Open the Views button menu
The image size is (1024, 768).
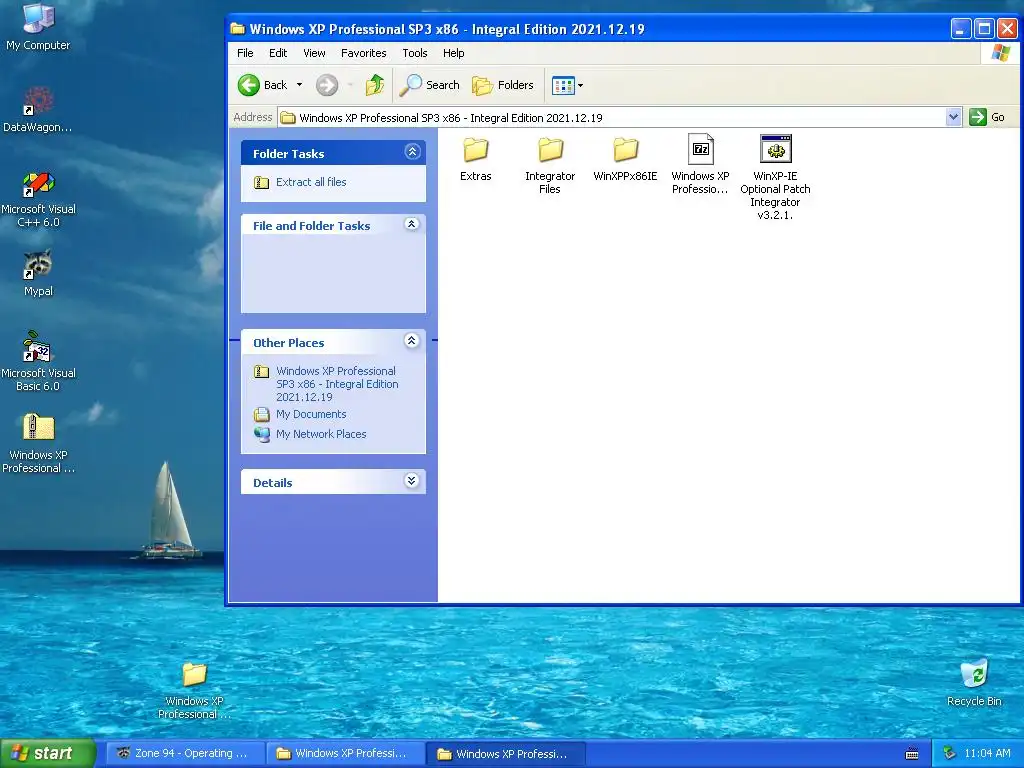(567, 85)
